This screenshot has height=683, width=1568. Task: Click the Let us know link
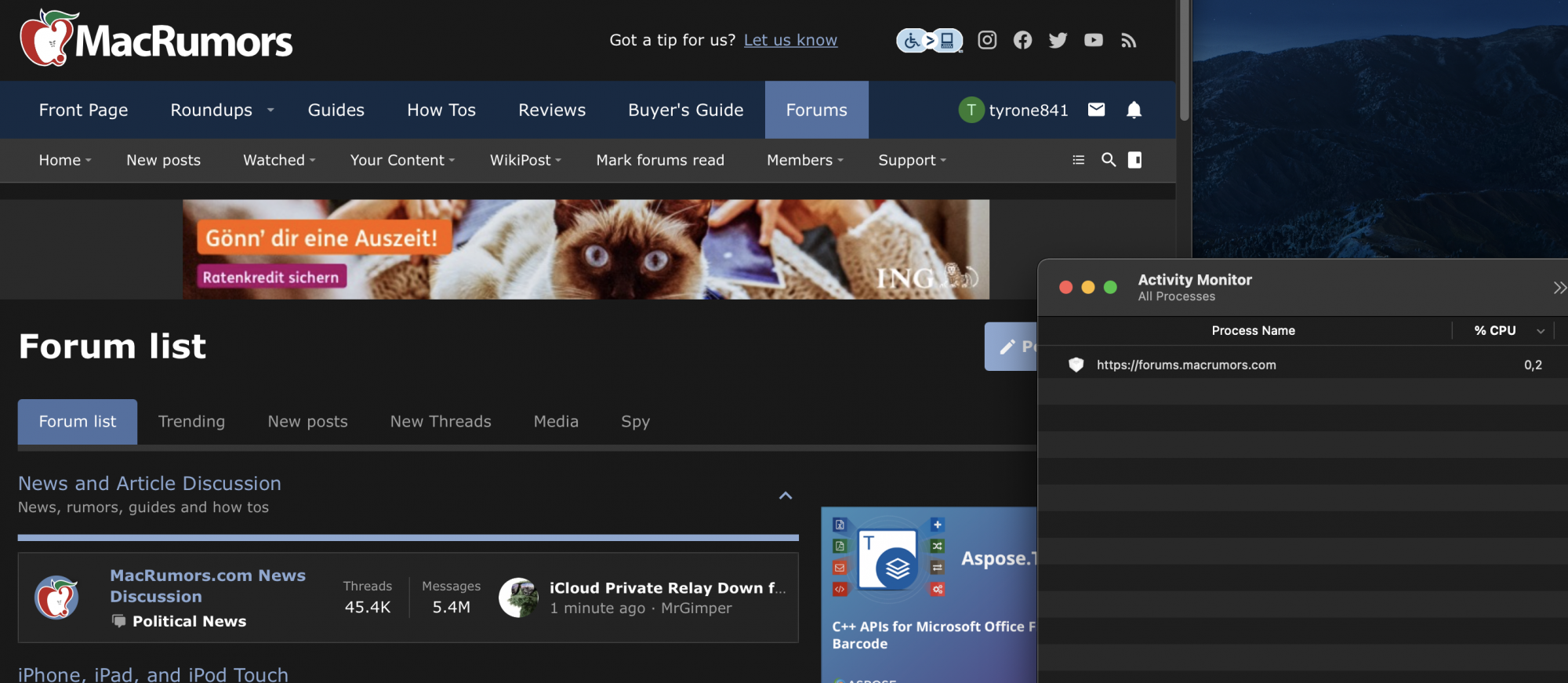[790, 40]
